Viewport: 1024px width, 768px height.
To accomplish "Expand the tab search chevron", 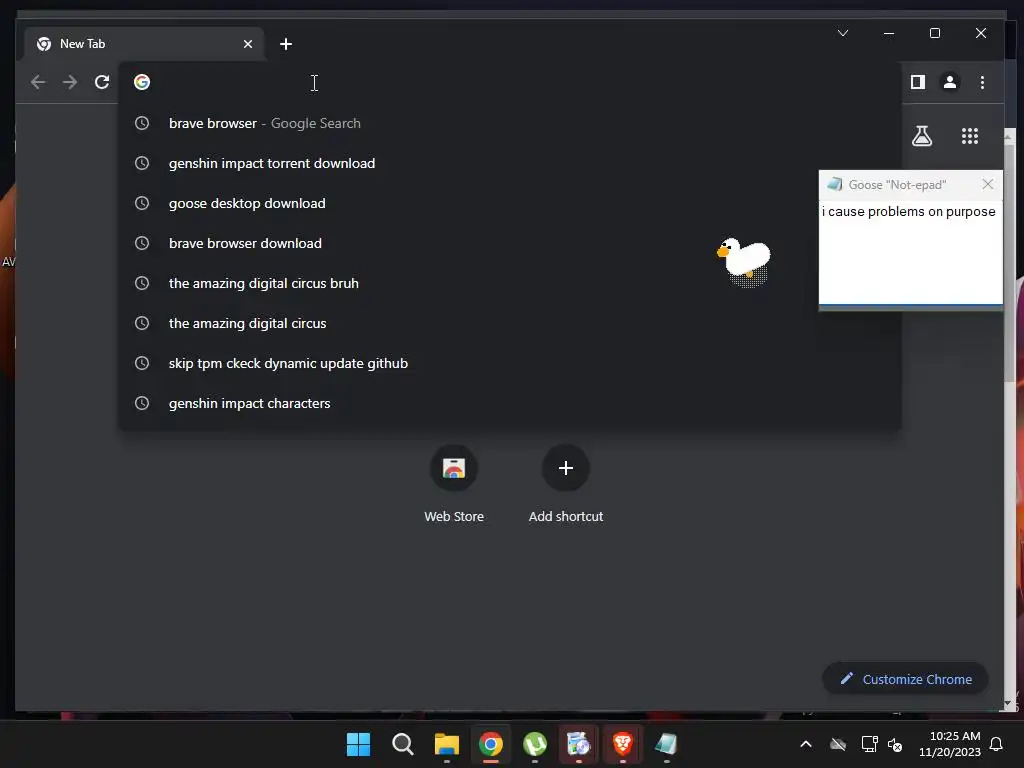I will pyautogui.click(x=843, y=33).
